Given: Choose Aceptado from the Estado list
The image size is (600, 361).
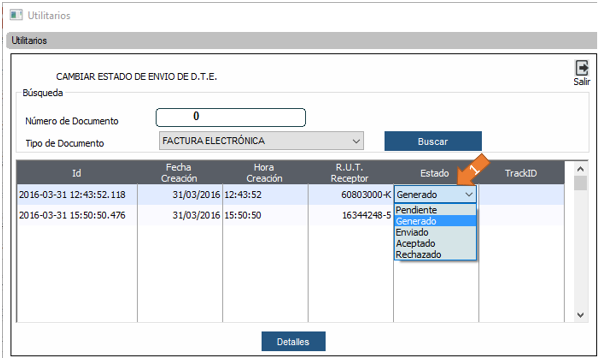Looking at the screenshot, I should pos(435,243).
